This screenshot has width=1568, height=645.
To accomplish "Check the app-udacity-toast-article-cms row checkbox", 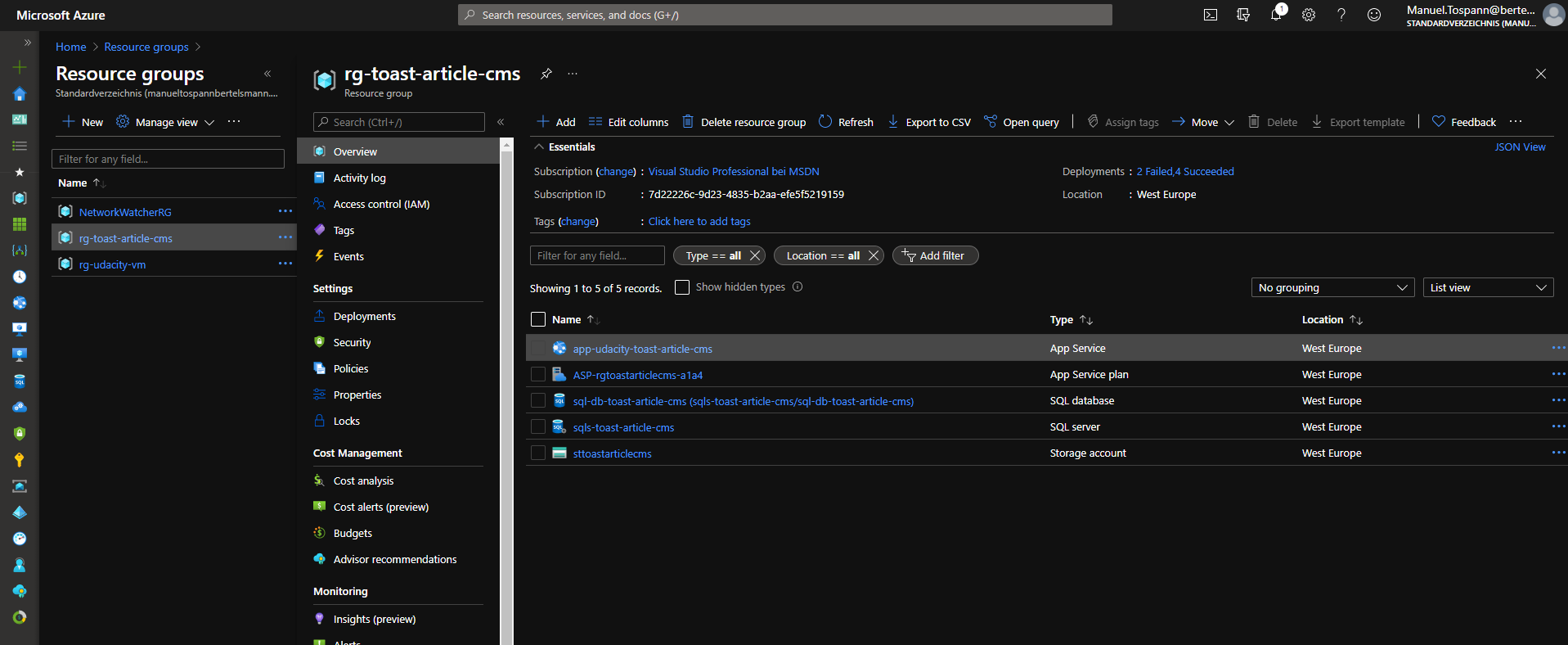I will 538,349.
